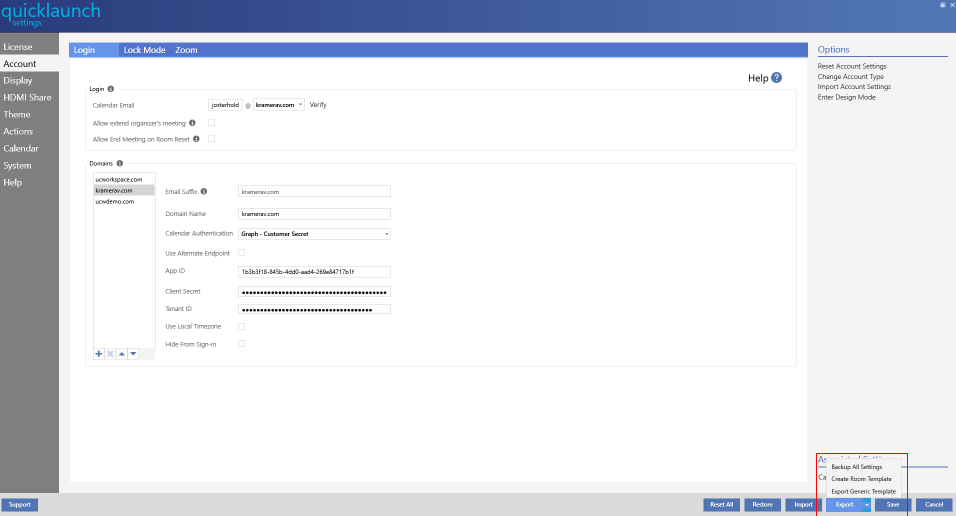Add a new domain with plus icon
Viewport: 956px width, 516px height.
tap(99, 354)
